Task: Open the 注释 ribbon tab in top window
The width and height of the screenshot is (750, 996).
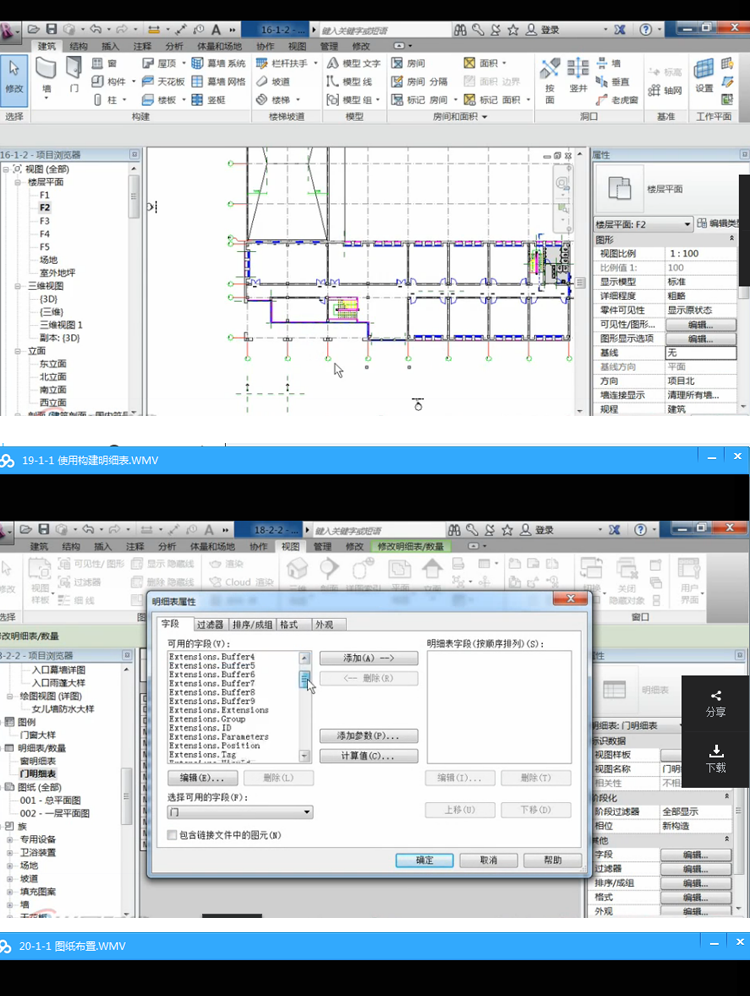Action: (x=142, y=46)
